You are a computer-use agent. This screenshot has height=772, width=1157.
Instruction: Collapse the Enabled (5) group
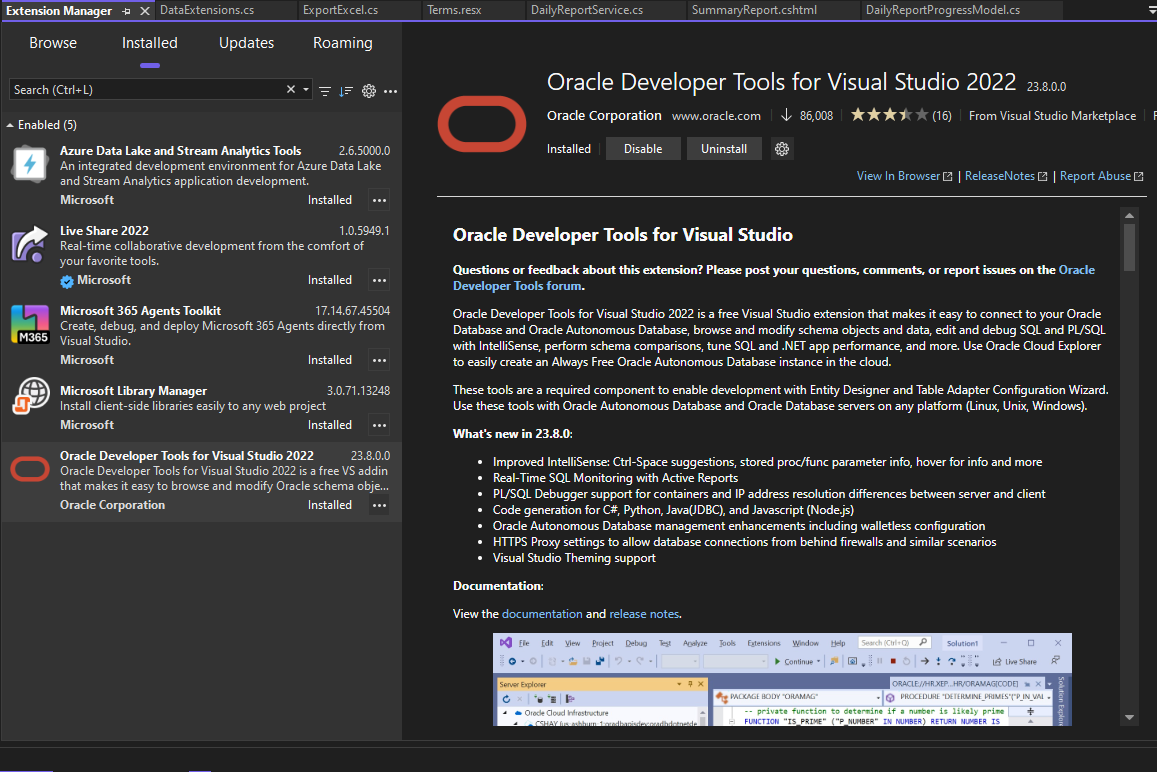pos(11,125)
